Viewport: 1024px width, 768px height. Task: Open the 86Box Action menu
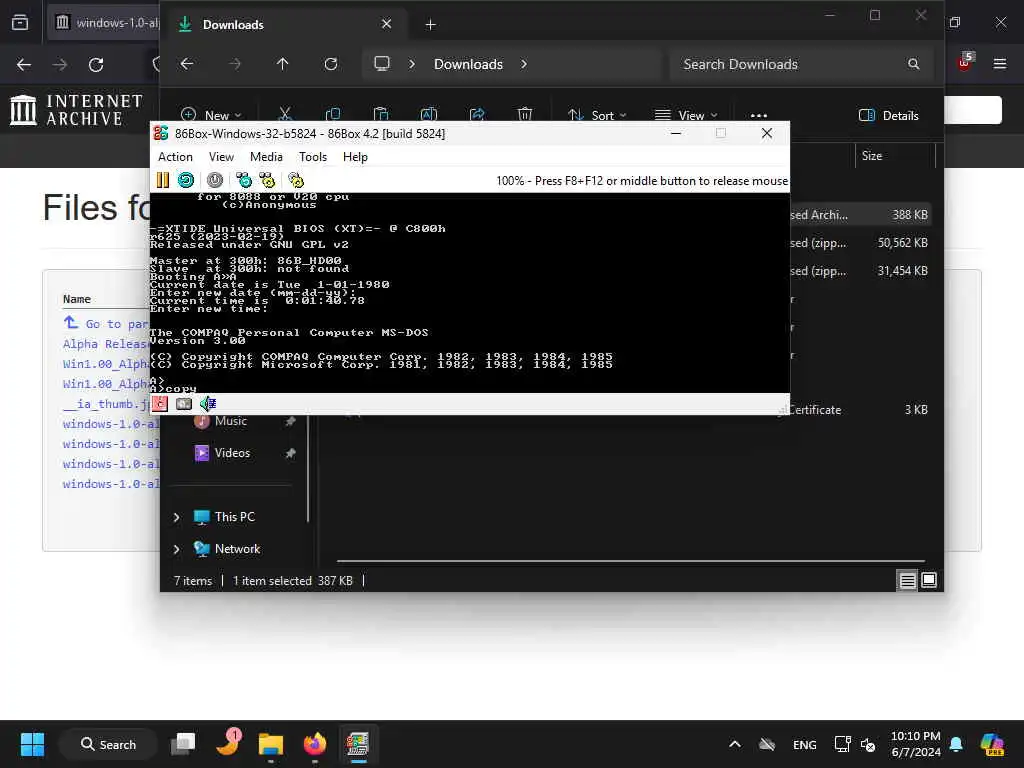[175, 157]
